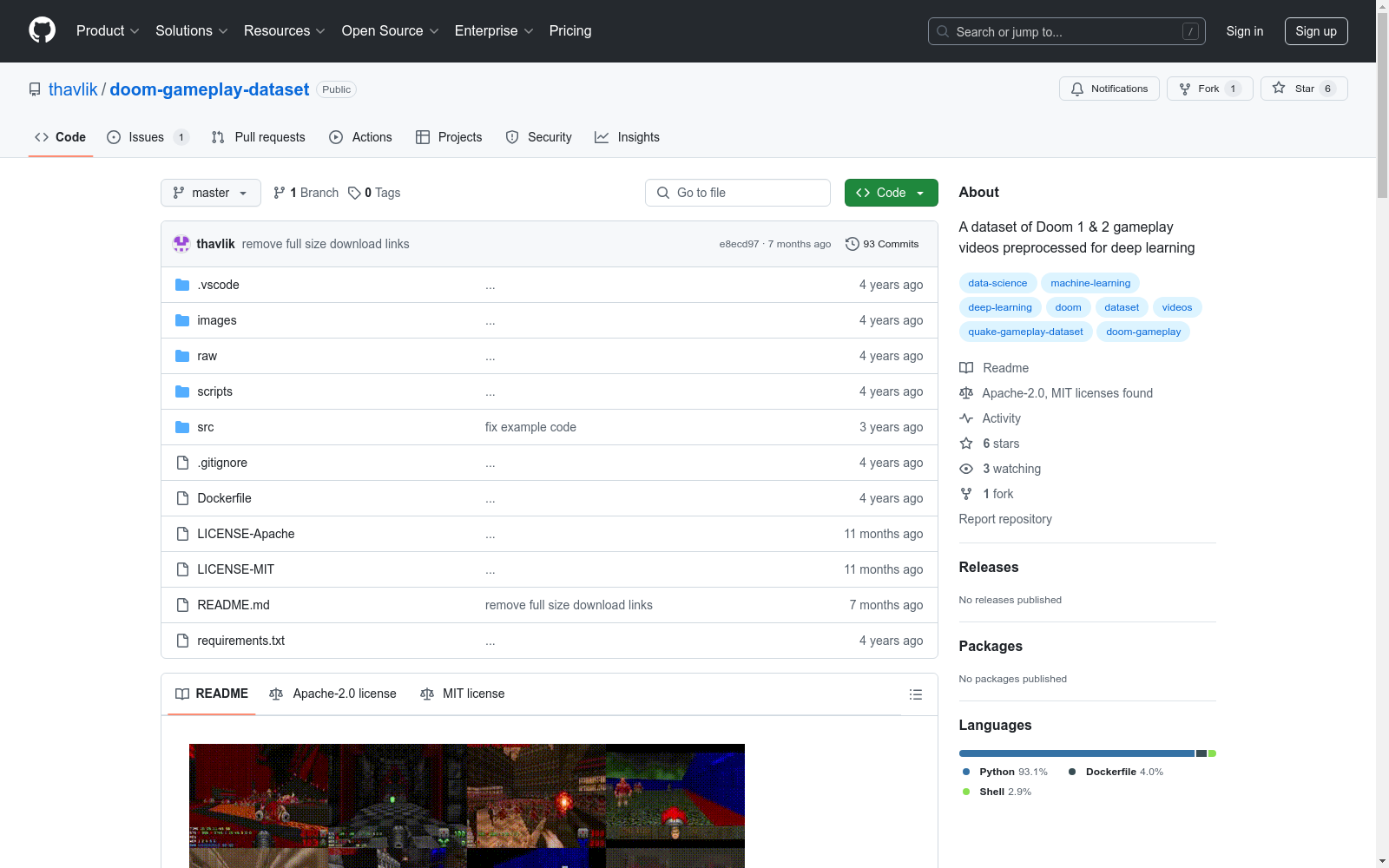Open the raw folder icon

[x=182, y=356]
